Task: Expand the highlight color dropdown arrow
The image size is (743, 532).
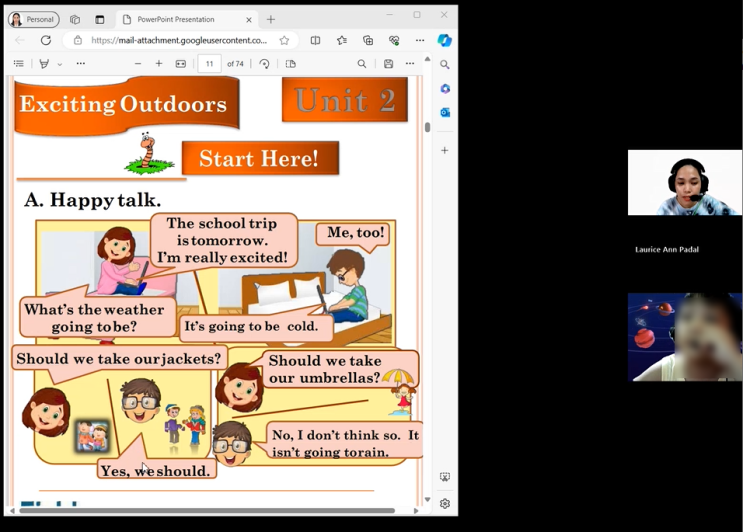Action: 60,64
